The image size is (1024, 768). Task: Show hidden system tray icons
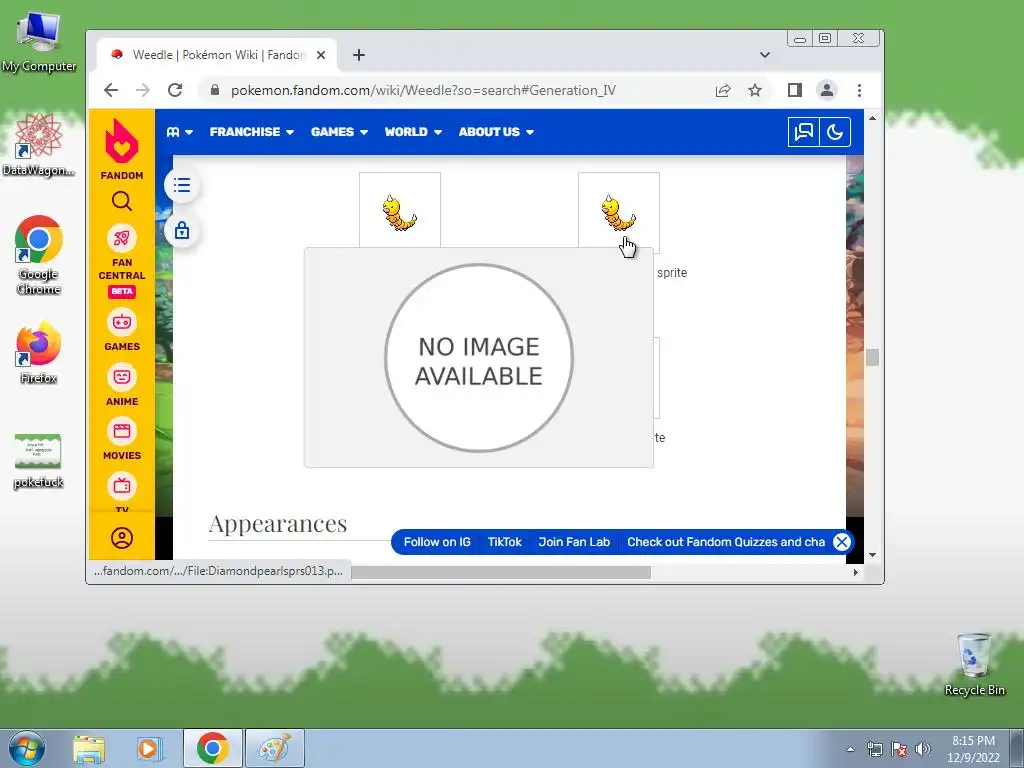pyautogui.click(x=850, y=749)
